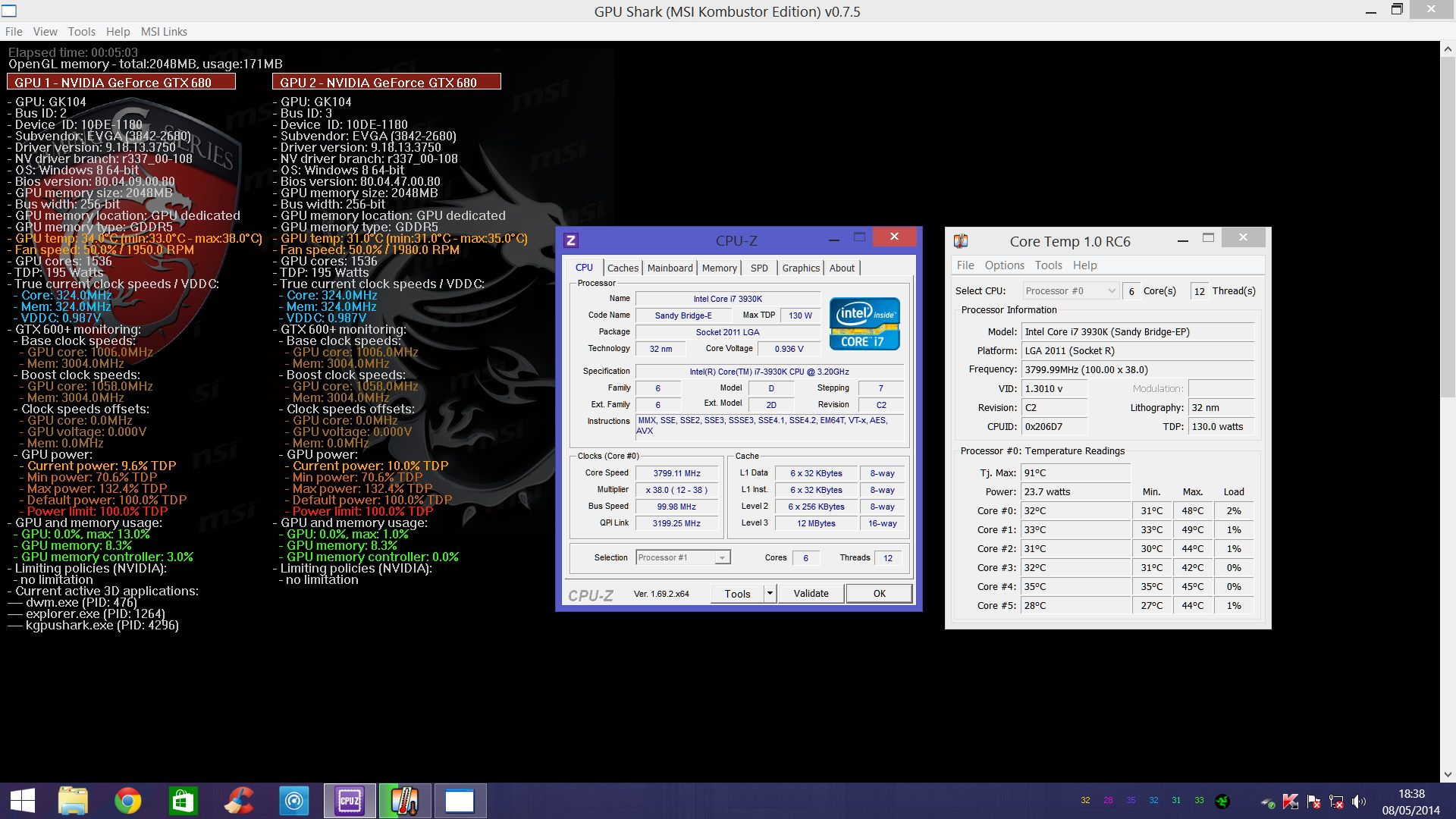Click the Tools button in CPU-Z
The width and height of the screenshot is (1456, 819).
[737, 593]
